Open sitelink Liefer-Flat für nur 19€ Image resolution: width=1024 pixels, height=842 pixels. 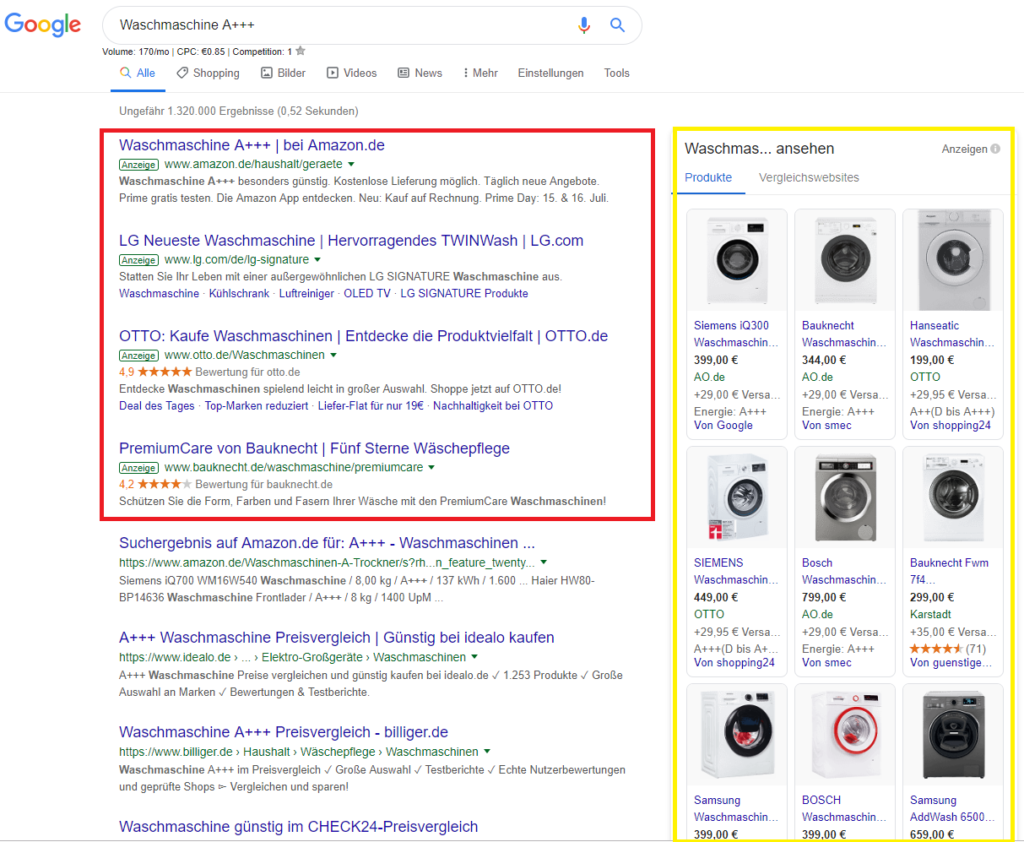(370, 406)
